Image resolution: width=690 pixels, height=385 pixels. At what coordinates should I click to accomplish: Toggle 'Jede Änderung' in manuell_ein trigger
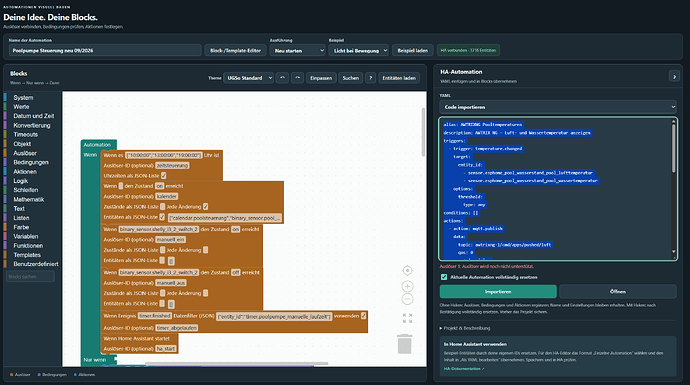click(206, 250)
